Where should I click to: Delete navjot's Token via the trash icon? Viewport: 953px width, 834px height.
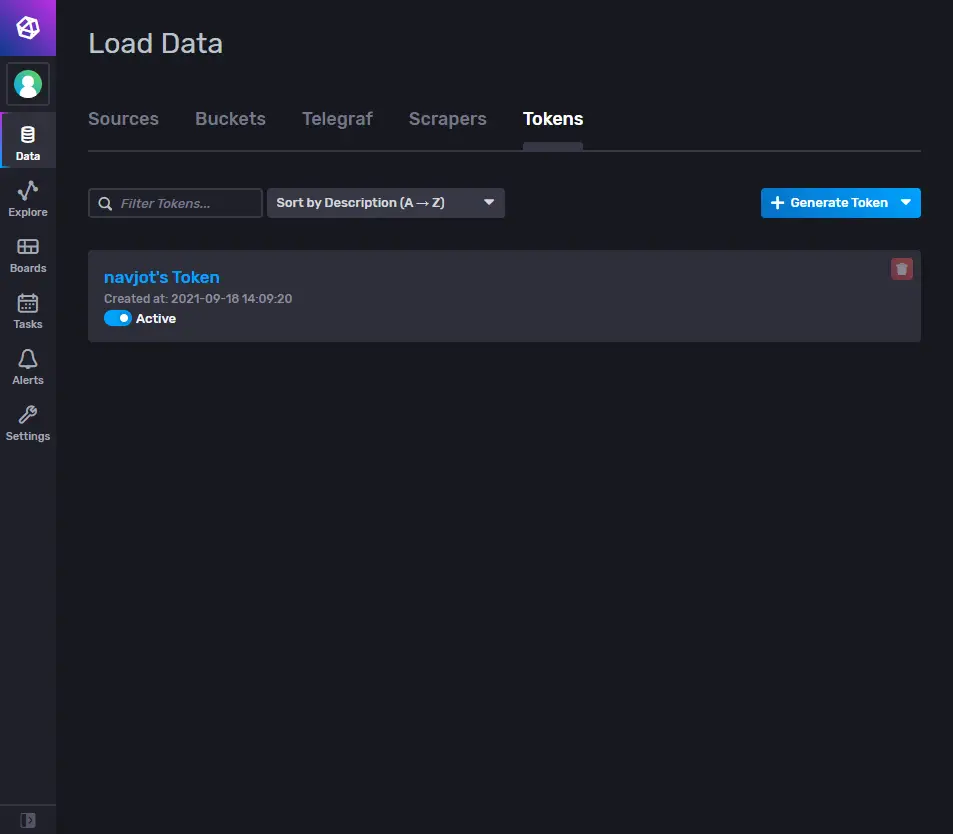click(903, 268)
